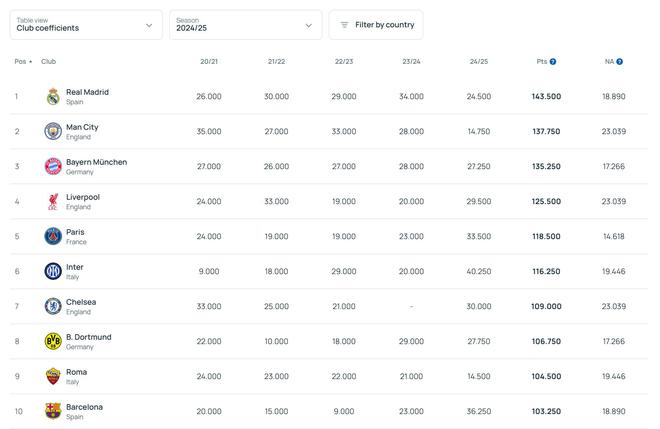Open the Roma club link
Image resolution: width=660 pixels, height=429 pixels.
click(x=76, y=372)
